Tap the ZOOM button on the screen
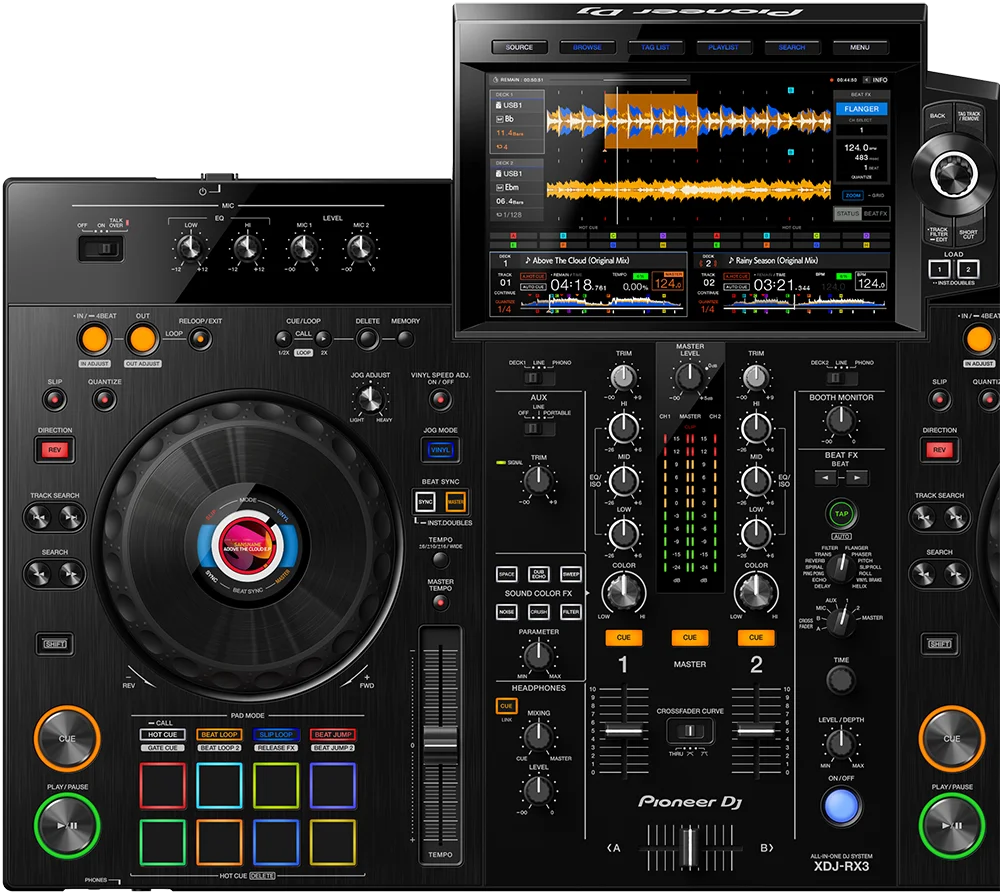This screenshot has width=1000, height=894. [x=853, y=195]
